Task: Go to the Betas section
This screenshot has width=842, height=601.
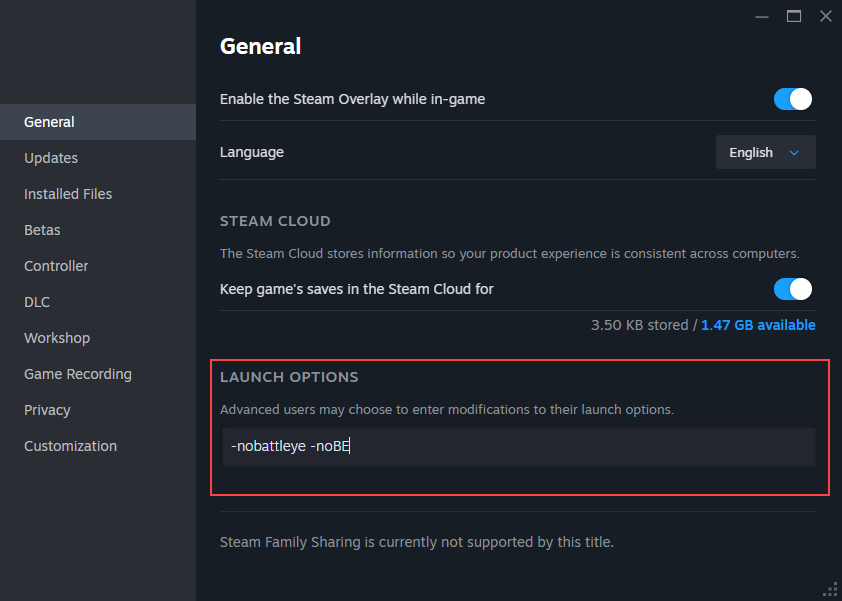Action: pos(42,230)
